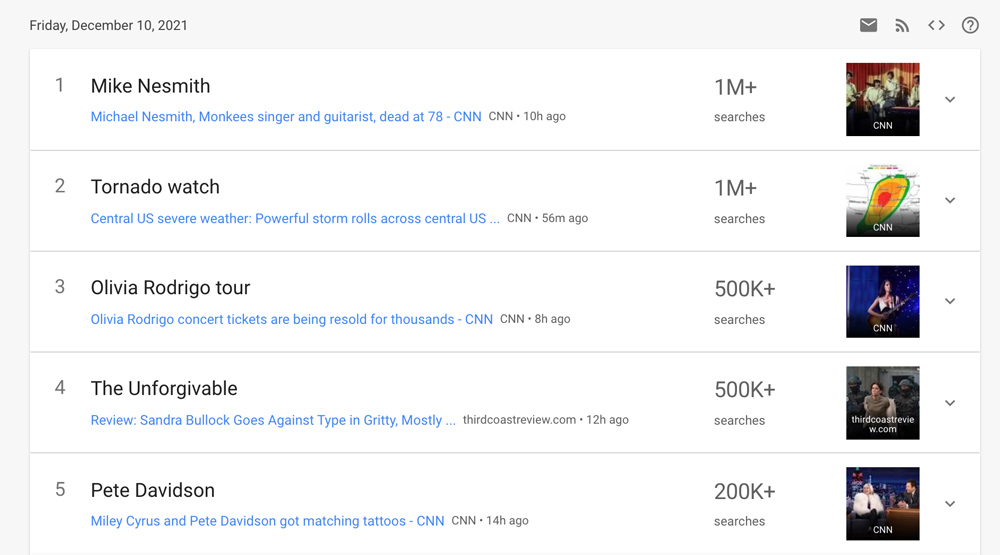This screenshot has width=1000, height=555.
Task: Open Olivia Rodrigo concert tickets resold article
Action: [x=291, y=319]
